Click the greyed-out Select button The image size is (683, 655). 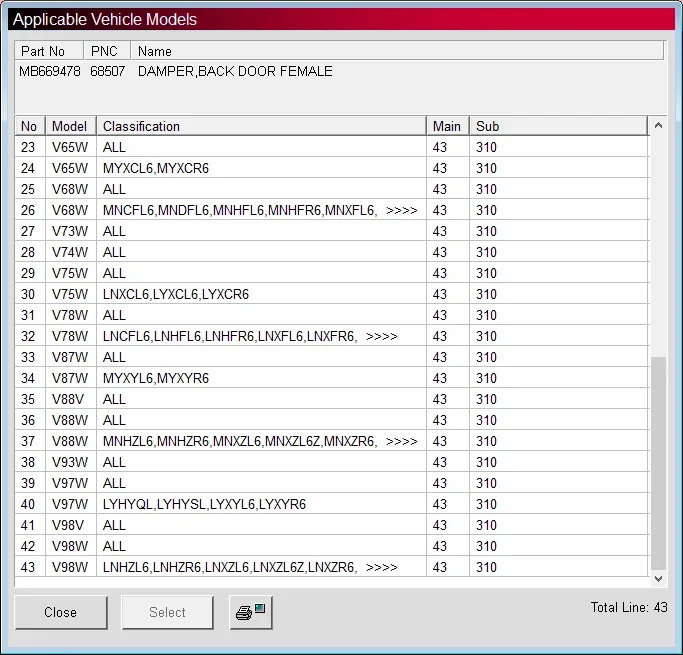click(167, 612)
